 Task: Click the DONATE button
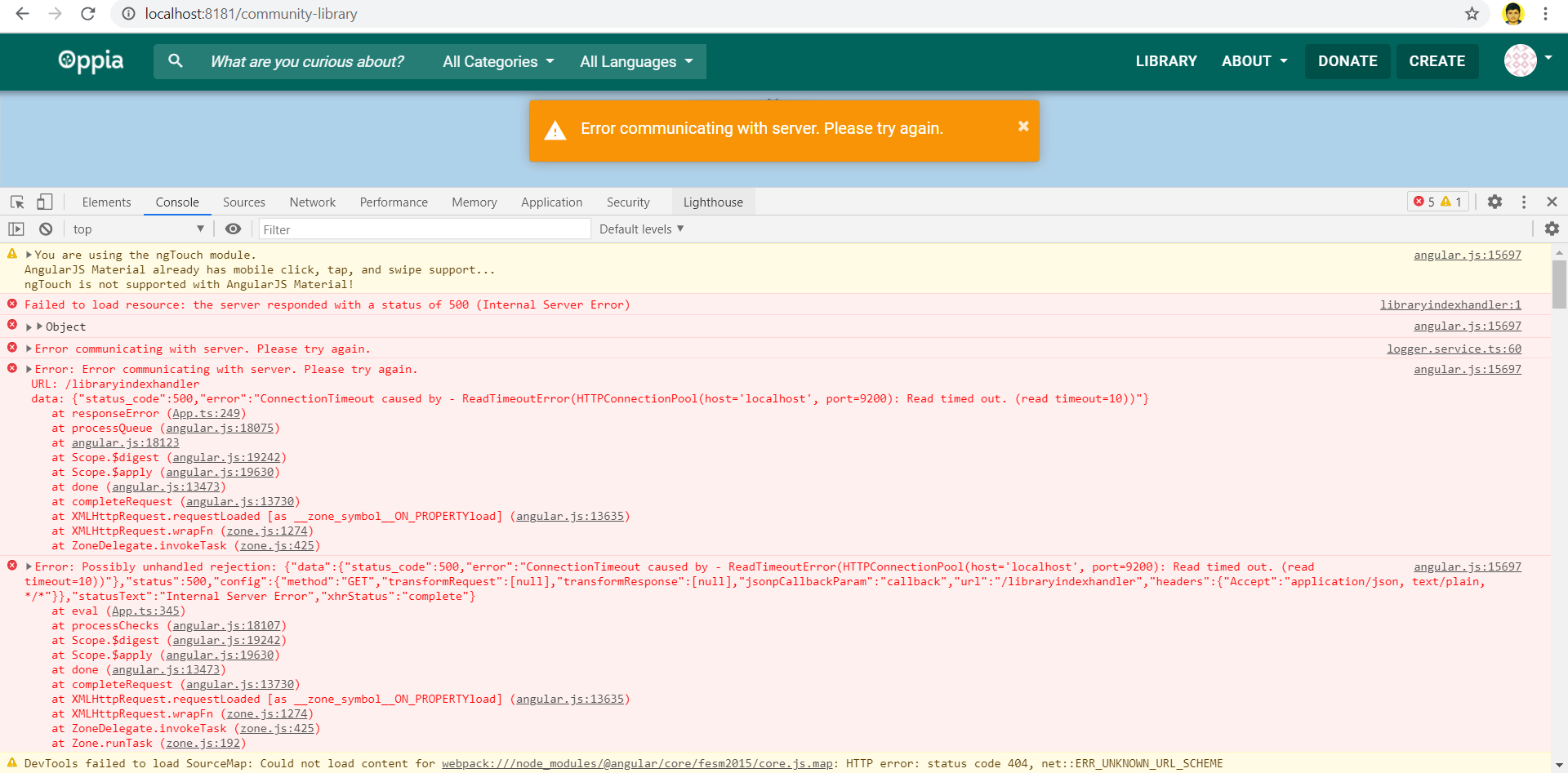(1347, 61)
